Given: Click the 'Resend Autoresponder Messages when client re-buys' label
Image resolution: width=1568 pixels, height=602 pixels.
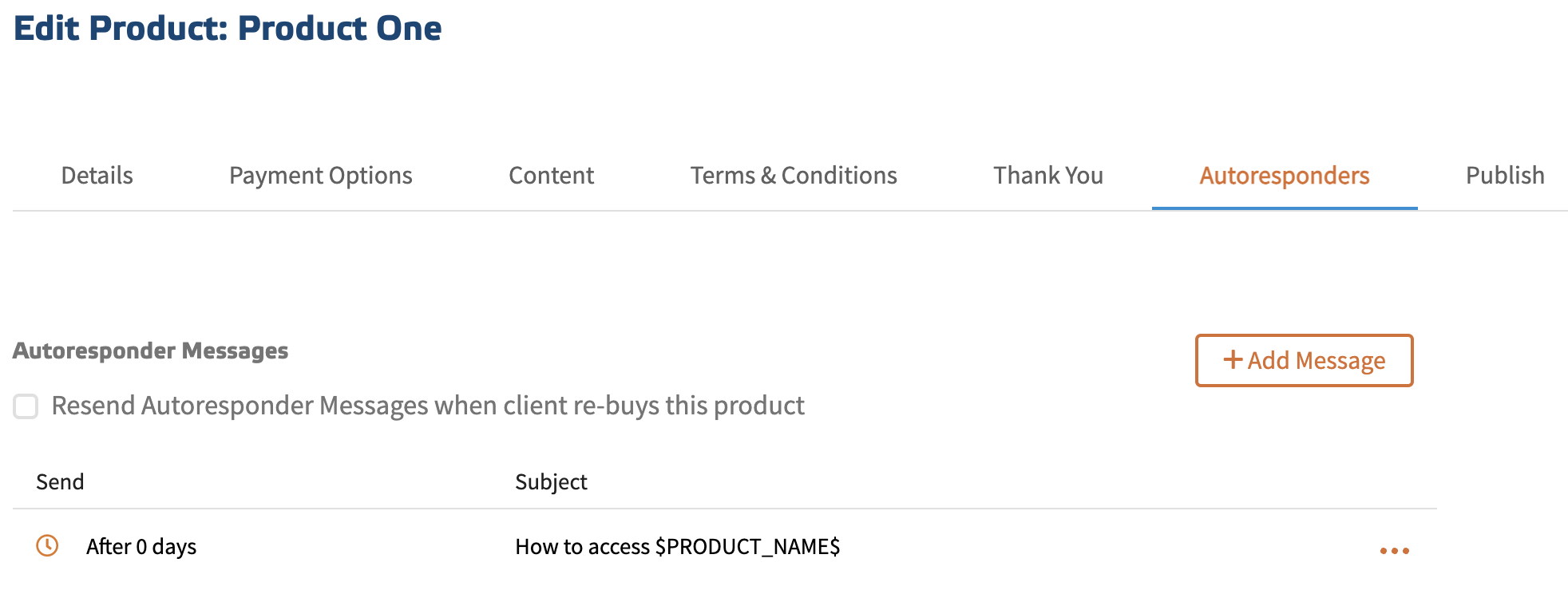Looking at the screenshot, I should pos(427,406).
